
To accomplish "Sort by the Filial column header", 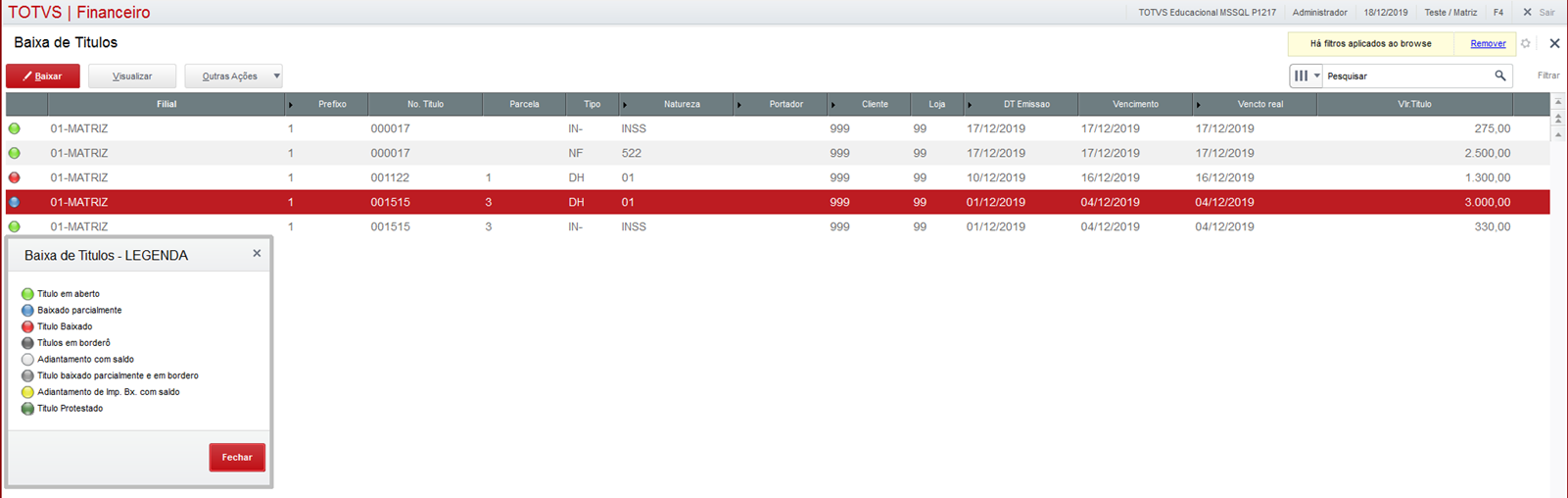I will coord(166,104).
